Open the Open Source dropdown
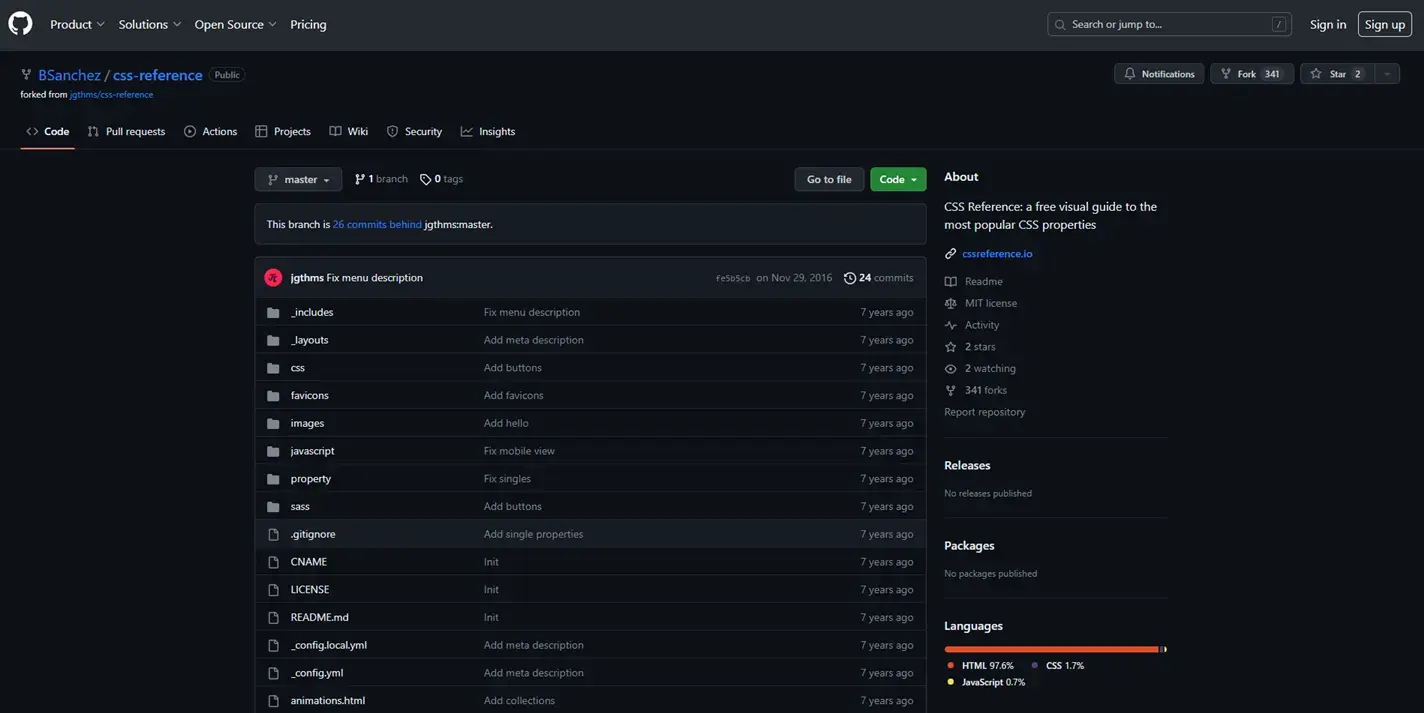The width and height of the screenshot is (1424, 713). coord(235,24)
